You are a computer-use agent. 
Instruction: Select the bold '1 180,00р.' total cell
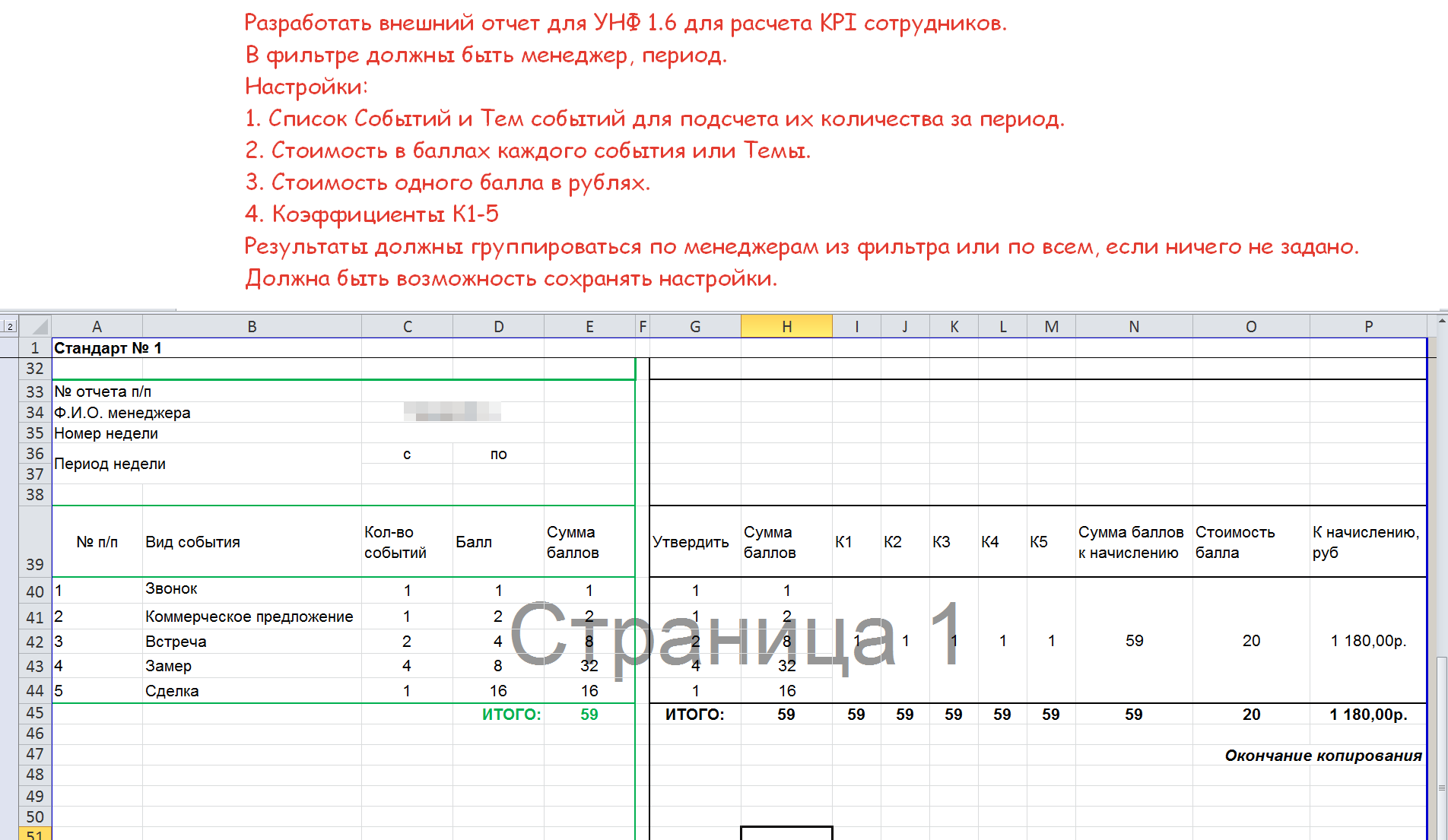tap(1367, 715)
